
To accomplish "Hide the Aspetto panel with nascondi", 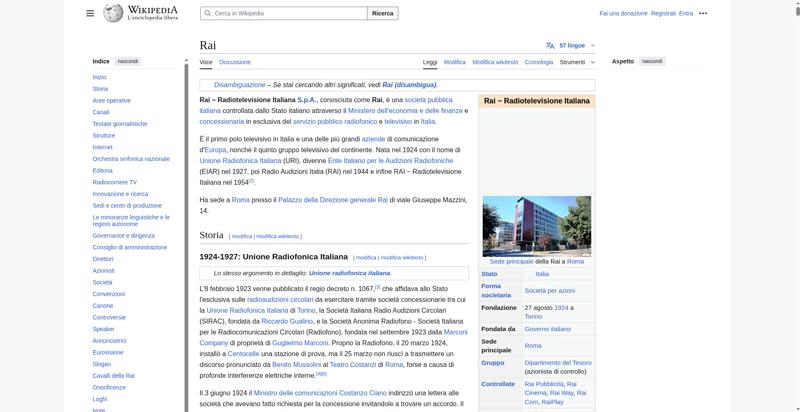I will click(x=652, y=61).
